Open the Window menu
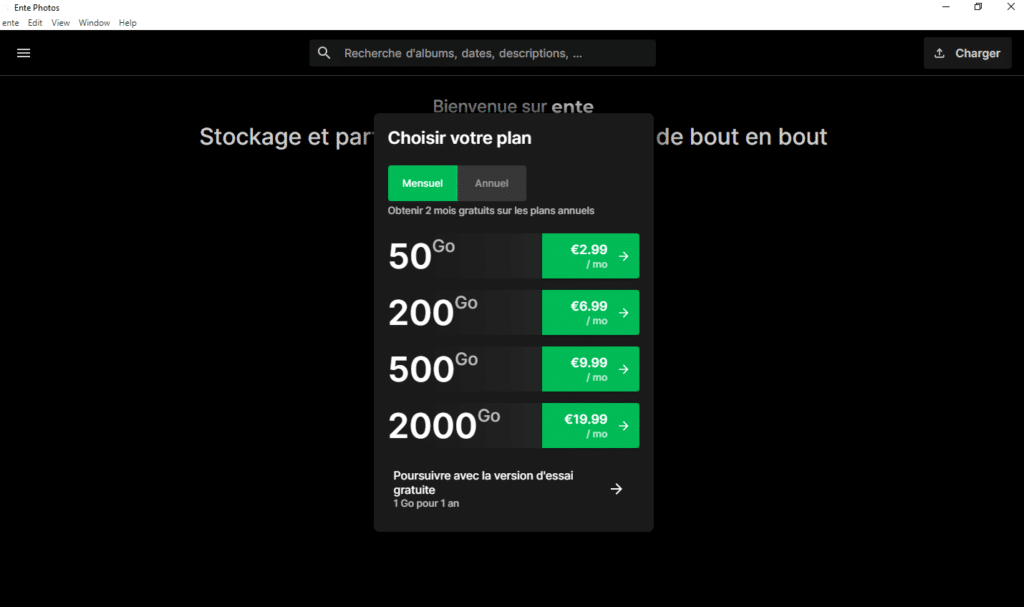1024x607 pixels. click(94, 22)
